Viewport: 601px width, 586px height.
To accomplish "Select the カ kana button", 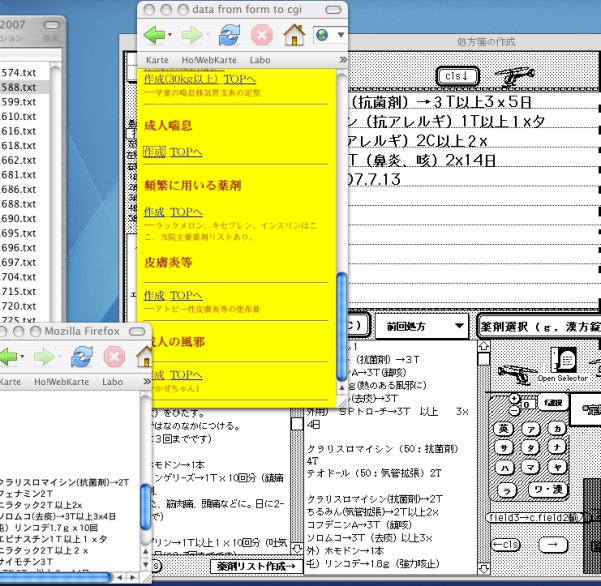I will pyautogui.click(x=557, y=428).
